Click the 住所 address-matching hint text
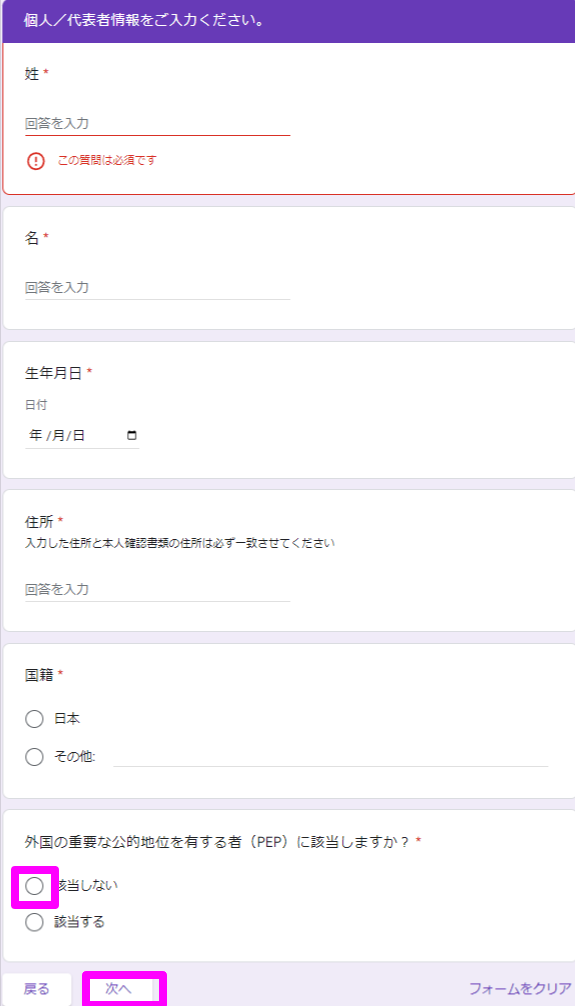The height and width of the screenshot is (1006, 575). pyautogui.click(x=180, y=543)
